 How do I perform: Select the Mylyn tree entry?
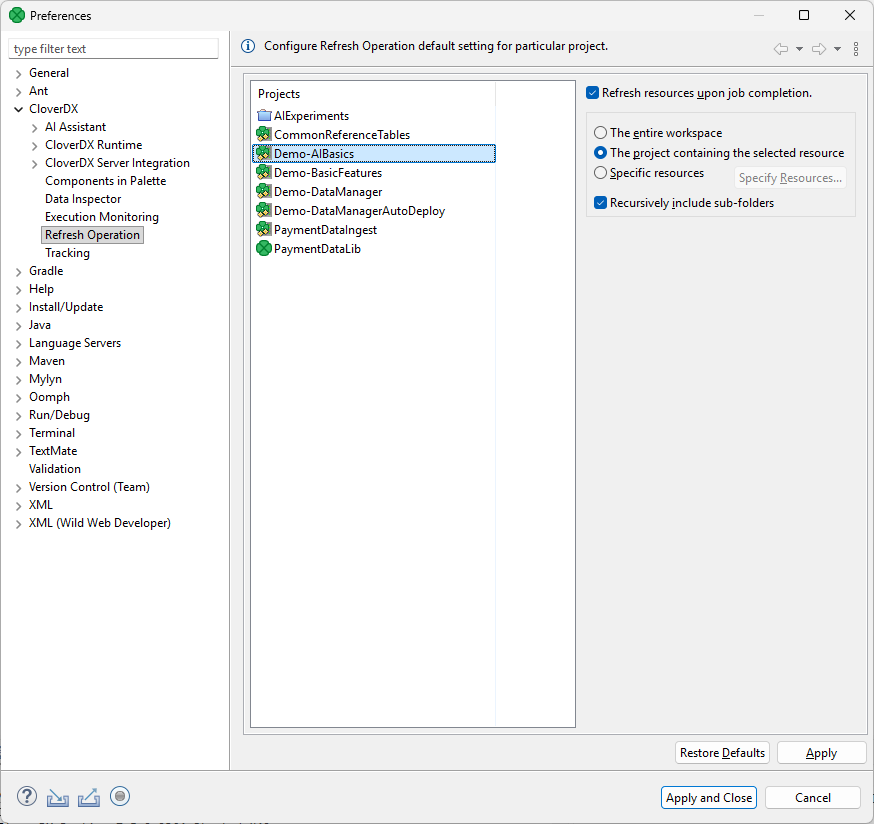click(45, 379)
